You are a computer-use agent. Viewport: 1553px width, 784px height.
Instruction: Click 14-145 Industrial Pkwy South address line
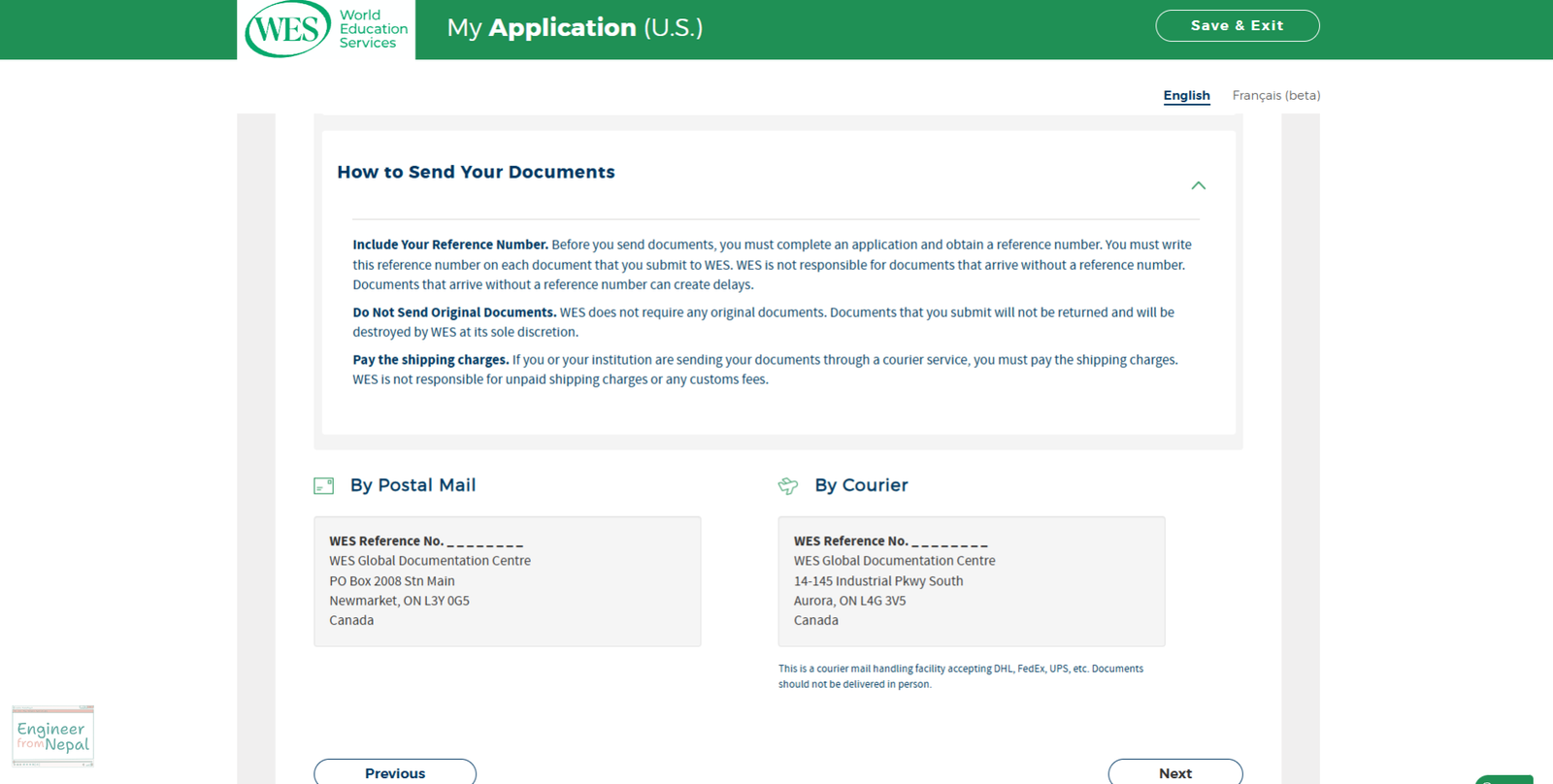(878, 581)
